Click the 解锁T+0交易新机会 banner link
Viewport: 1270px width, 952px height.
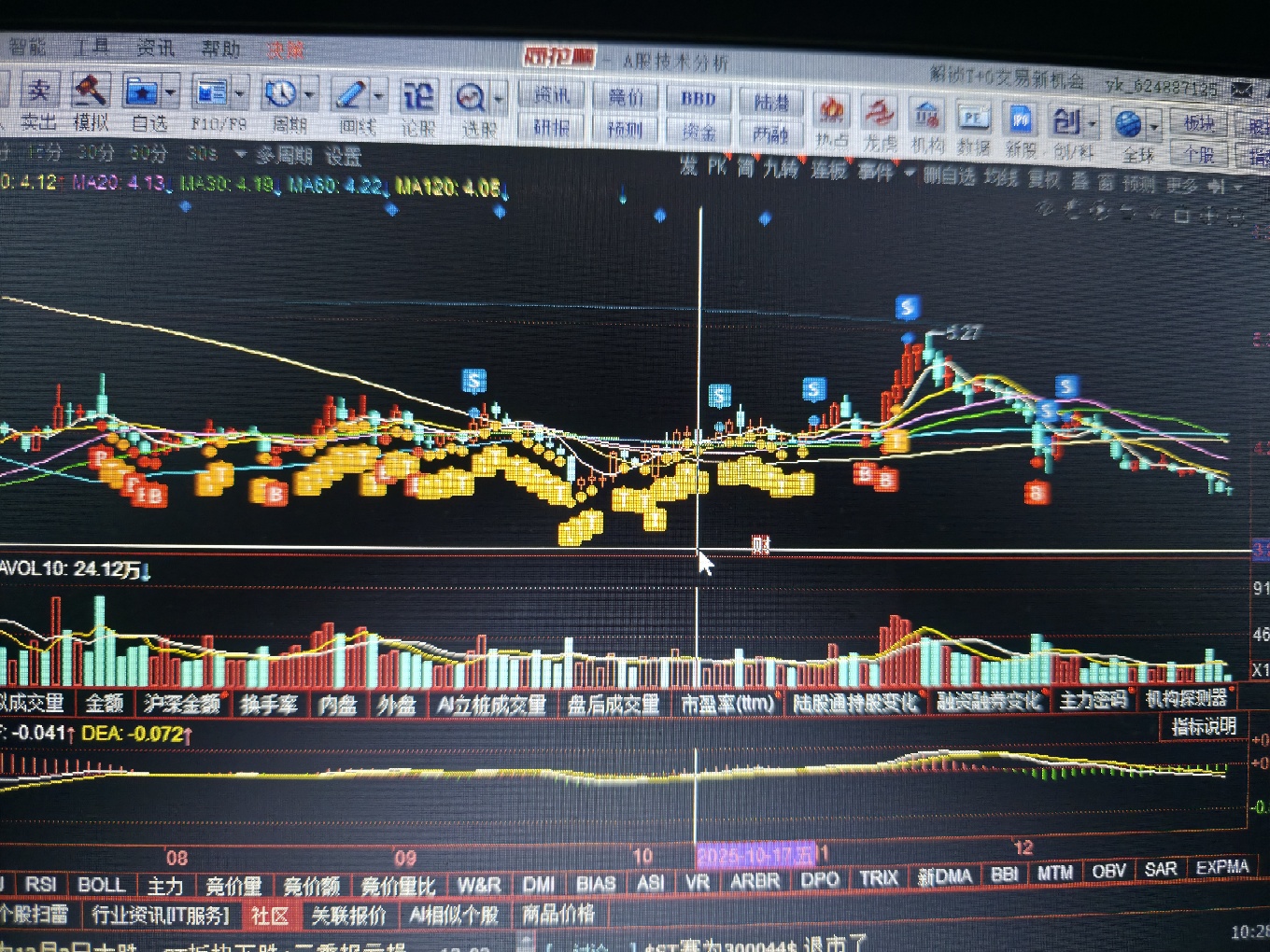tap(1007, 77)
